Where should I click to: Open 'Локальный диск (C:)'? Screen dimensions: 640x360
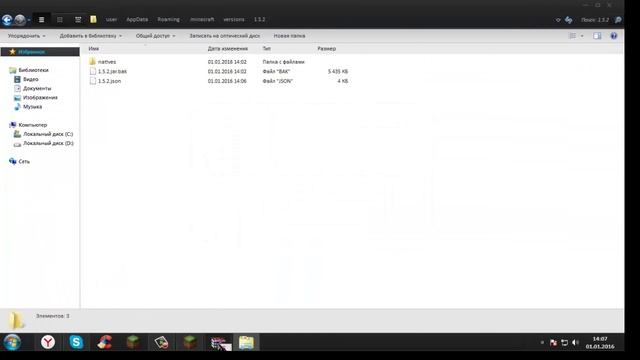[48, 134]
